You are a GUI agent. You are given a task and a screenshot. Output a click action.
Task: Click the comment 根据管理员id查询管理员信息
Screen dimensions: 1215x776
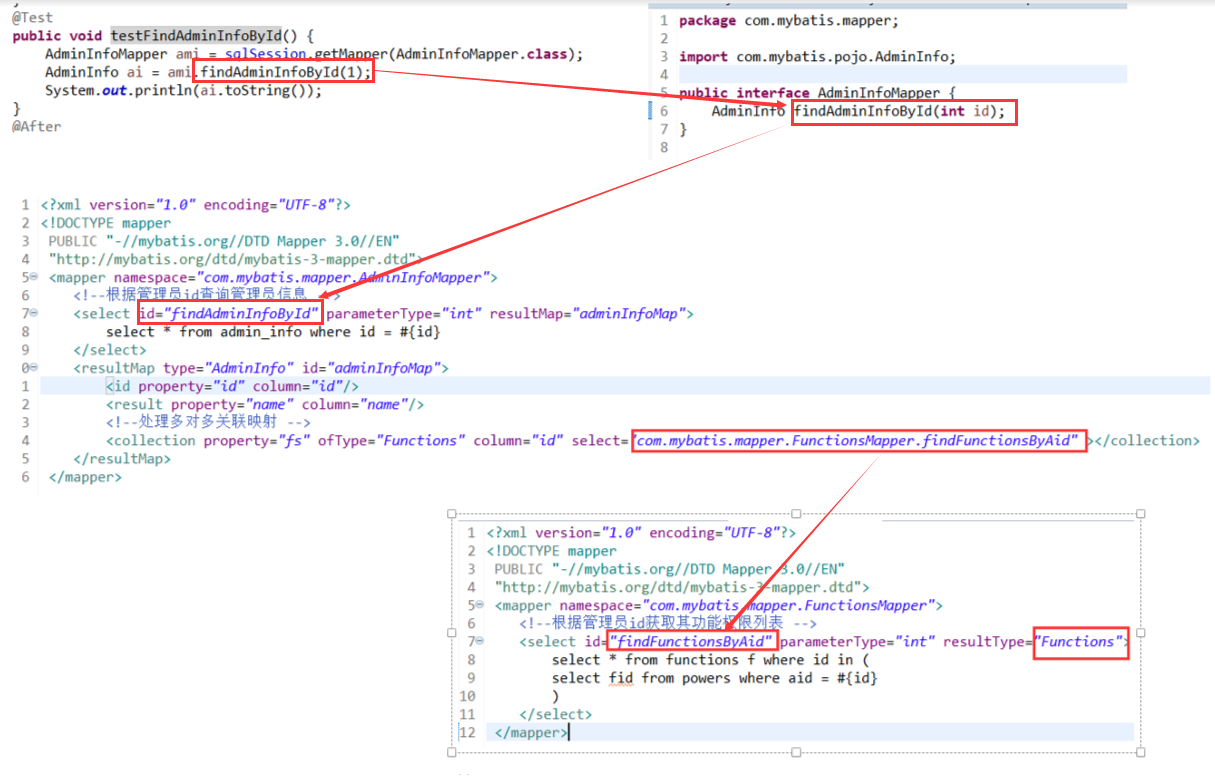(x=207, y=295)
